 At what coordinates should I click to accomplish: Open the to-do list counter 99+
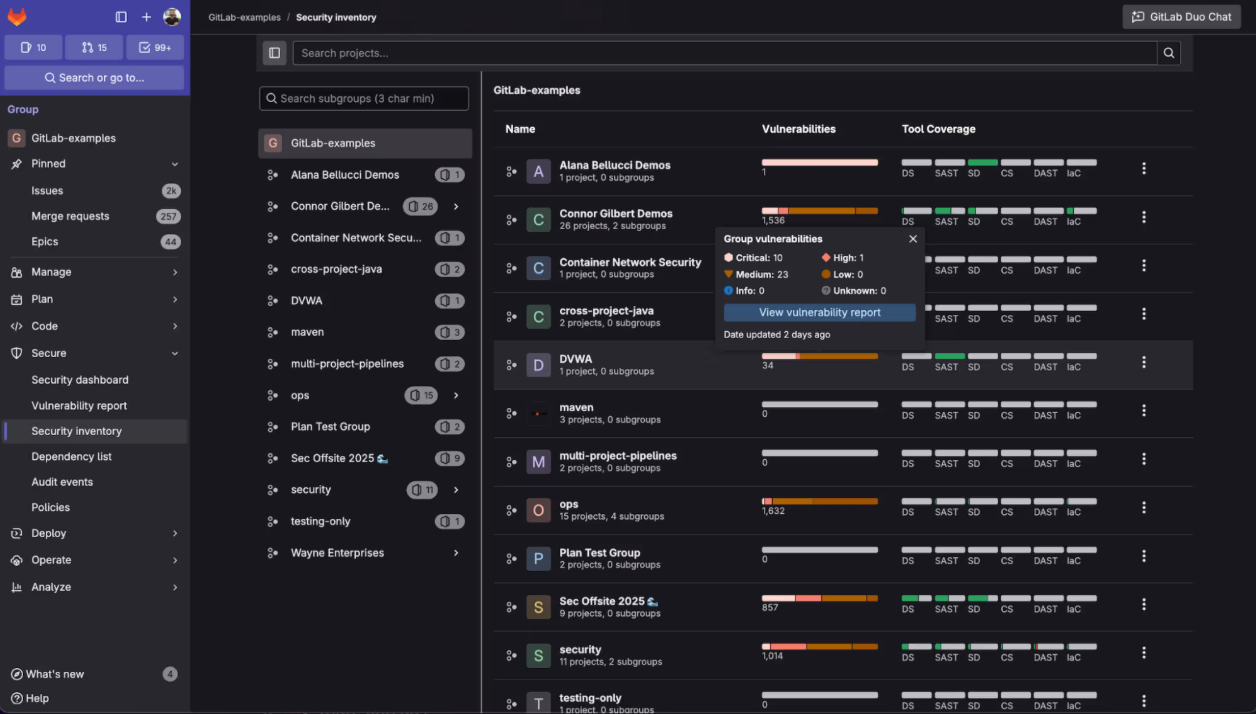[x=155, y=47]
